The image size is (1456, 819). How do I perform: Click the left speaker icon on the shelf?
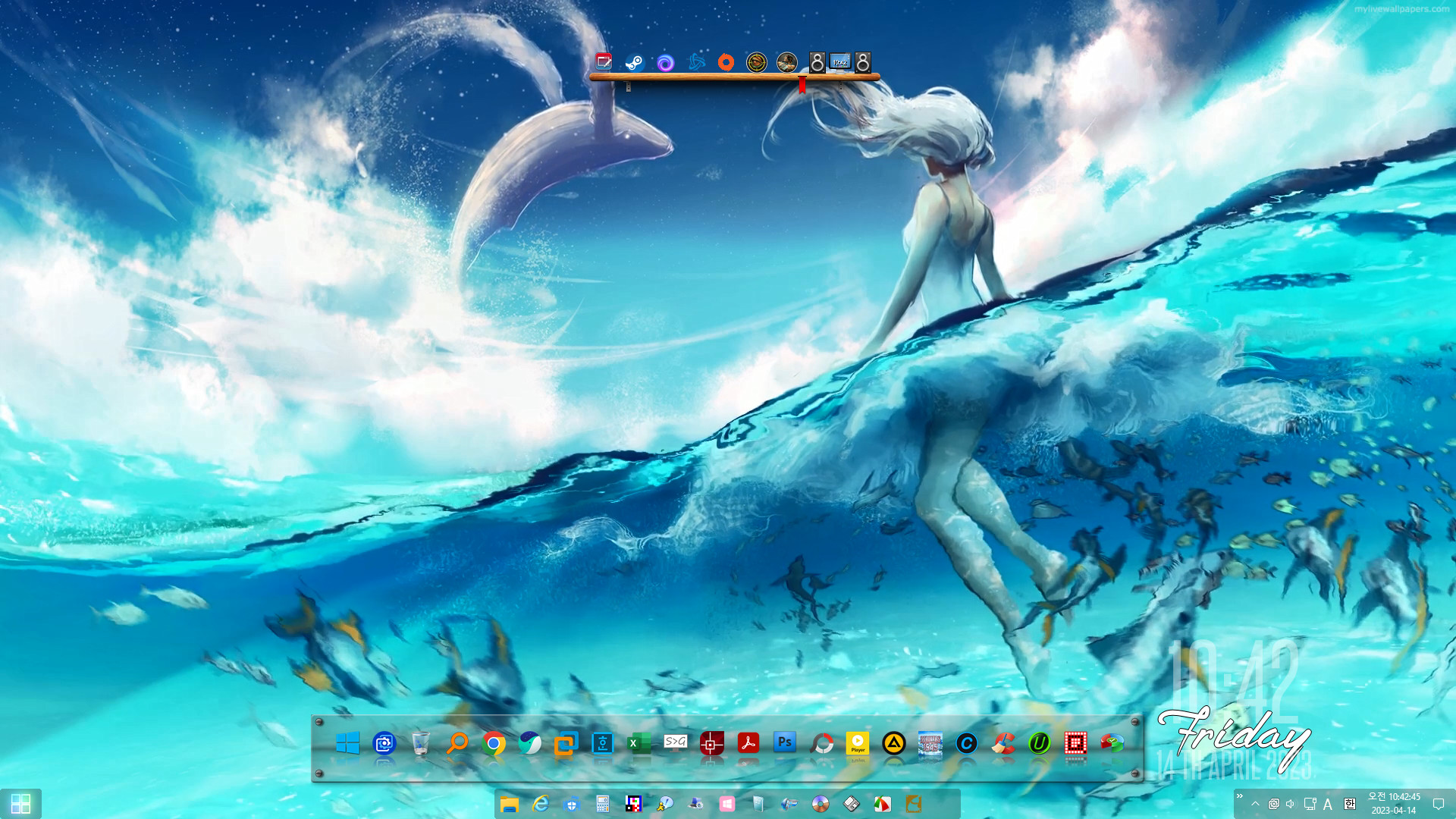tap(817, 62)
